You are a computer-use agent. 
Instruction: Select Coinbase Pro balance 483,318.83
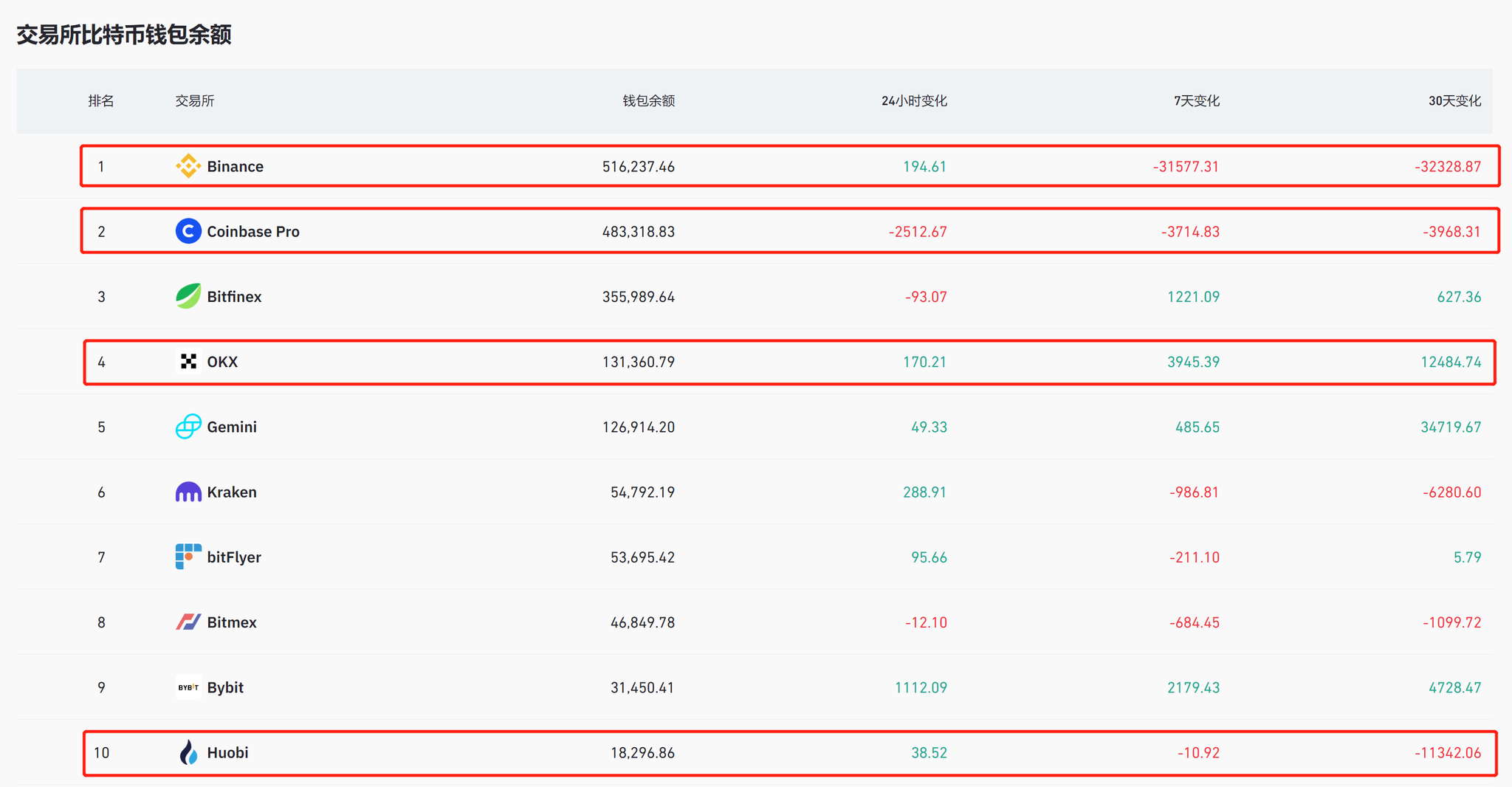click(639, 232)
